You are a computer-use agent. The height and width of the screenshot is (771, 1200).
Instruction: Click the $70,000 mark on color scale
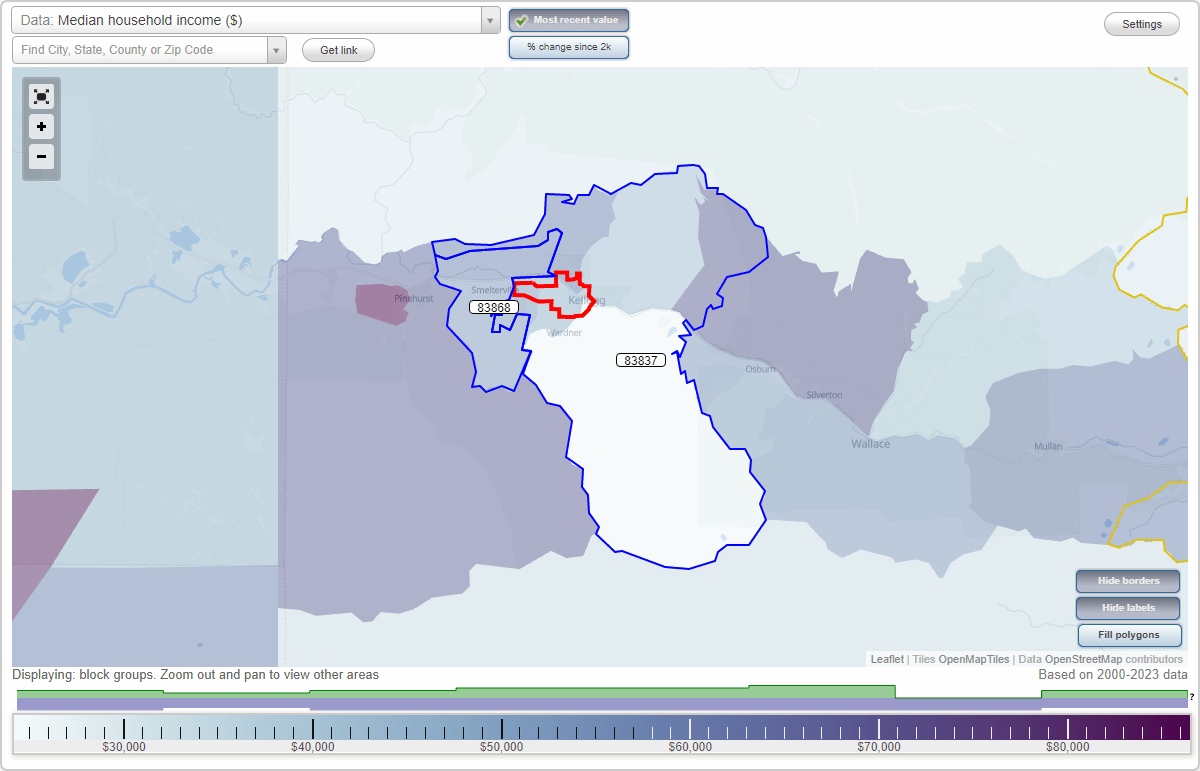[x=879, y=746]
